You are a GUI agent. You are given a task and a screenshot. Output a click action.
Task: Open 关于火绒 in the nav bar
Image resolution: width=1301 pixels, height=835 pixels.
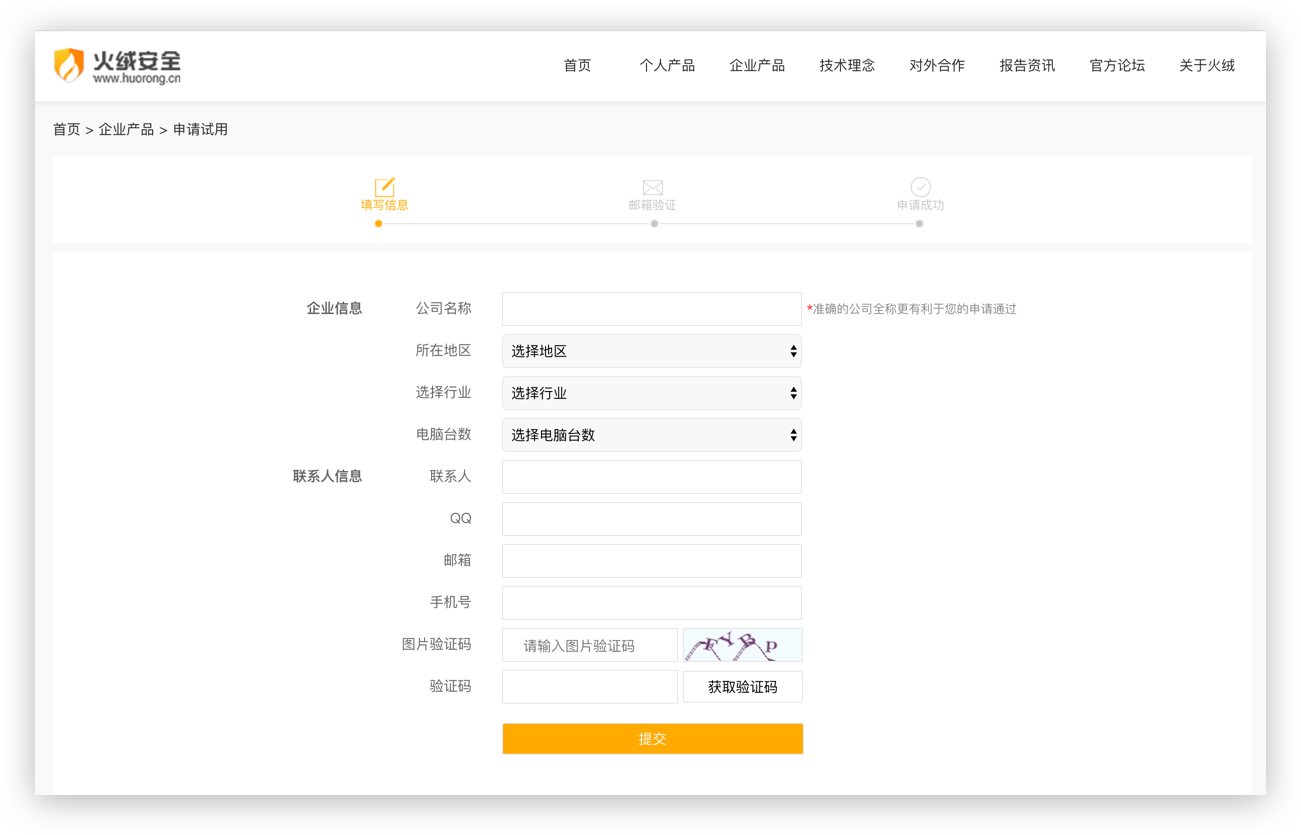click(1207, 65)
